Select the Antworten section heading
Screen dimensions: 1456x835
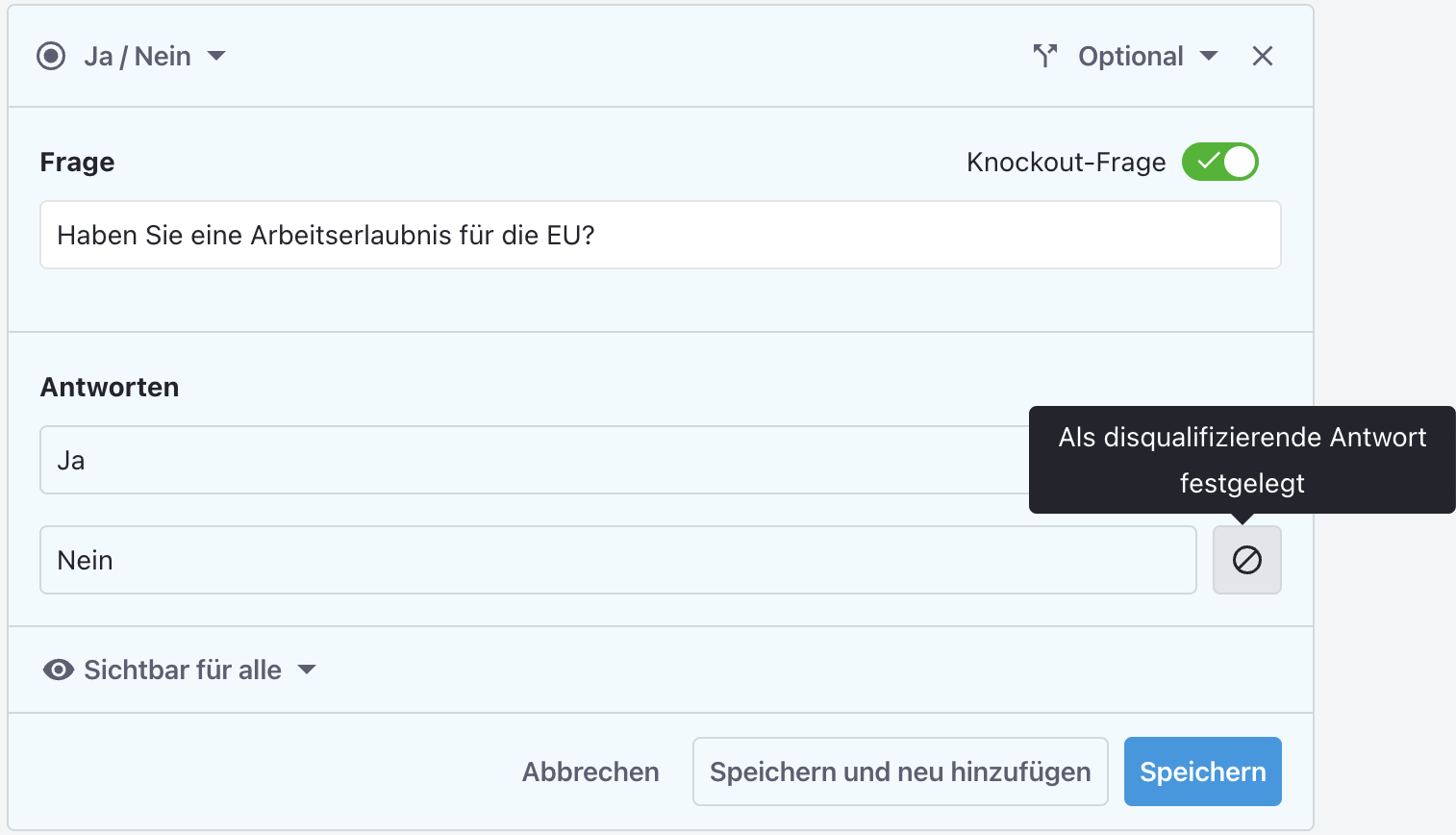109,387
